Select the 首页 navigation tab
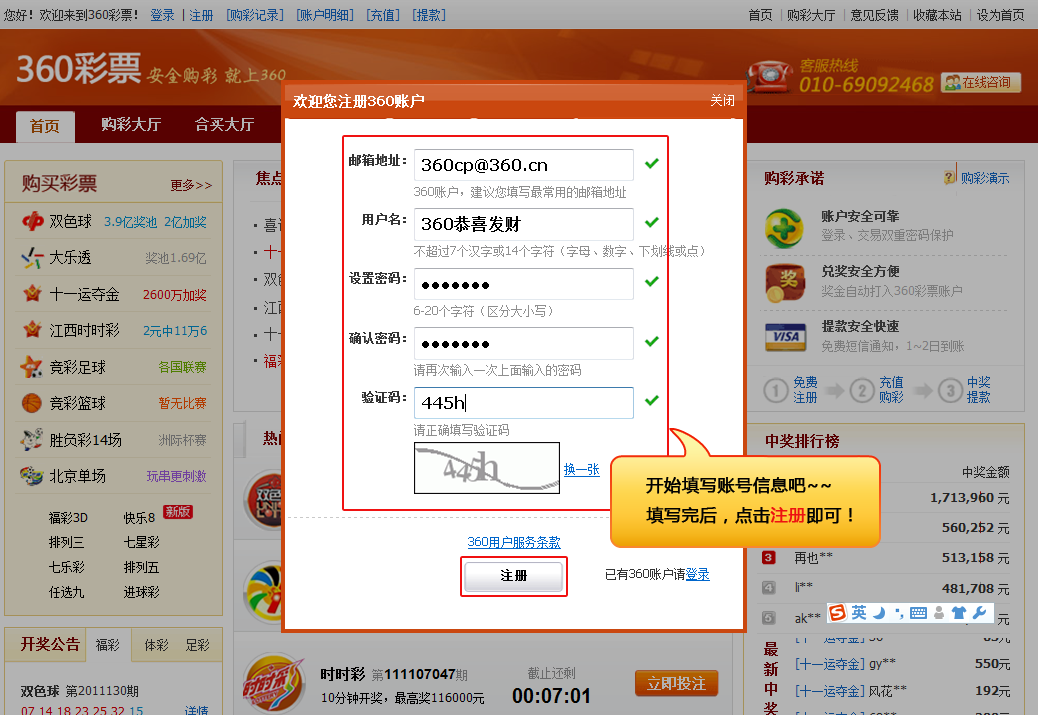1038x715 pixels. pos(45,126)
